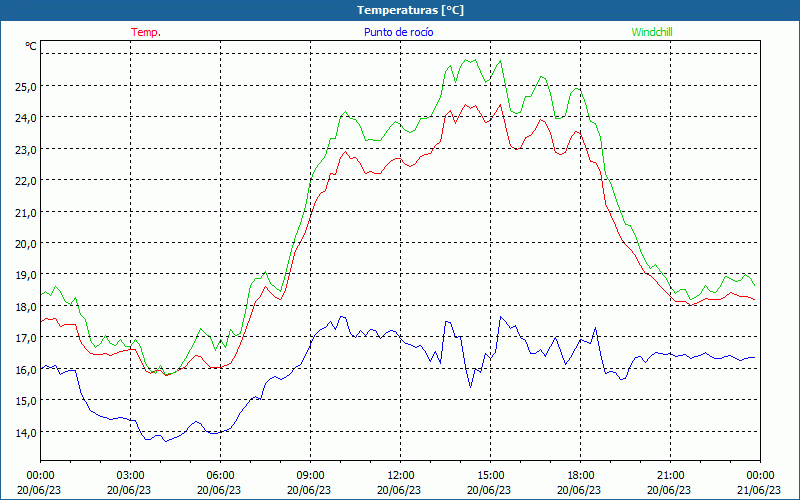Click the 15:00 time axis label
800x500 pixels.
pos(490,476)
